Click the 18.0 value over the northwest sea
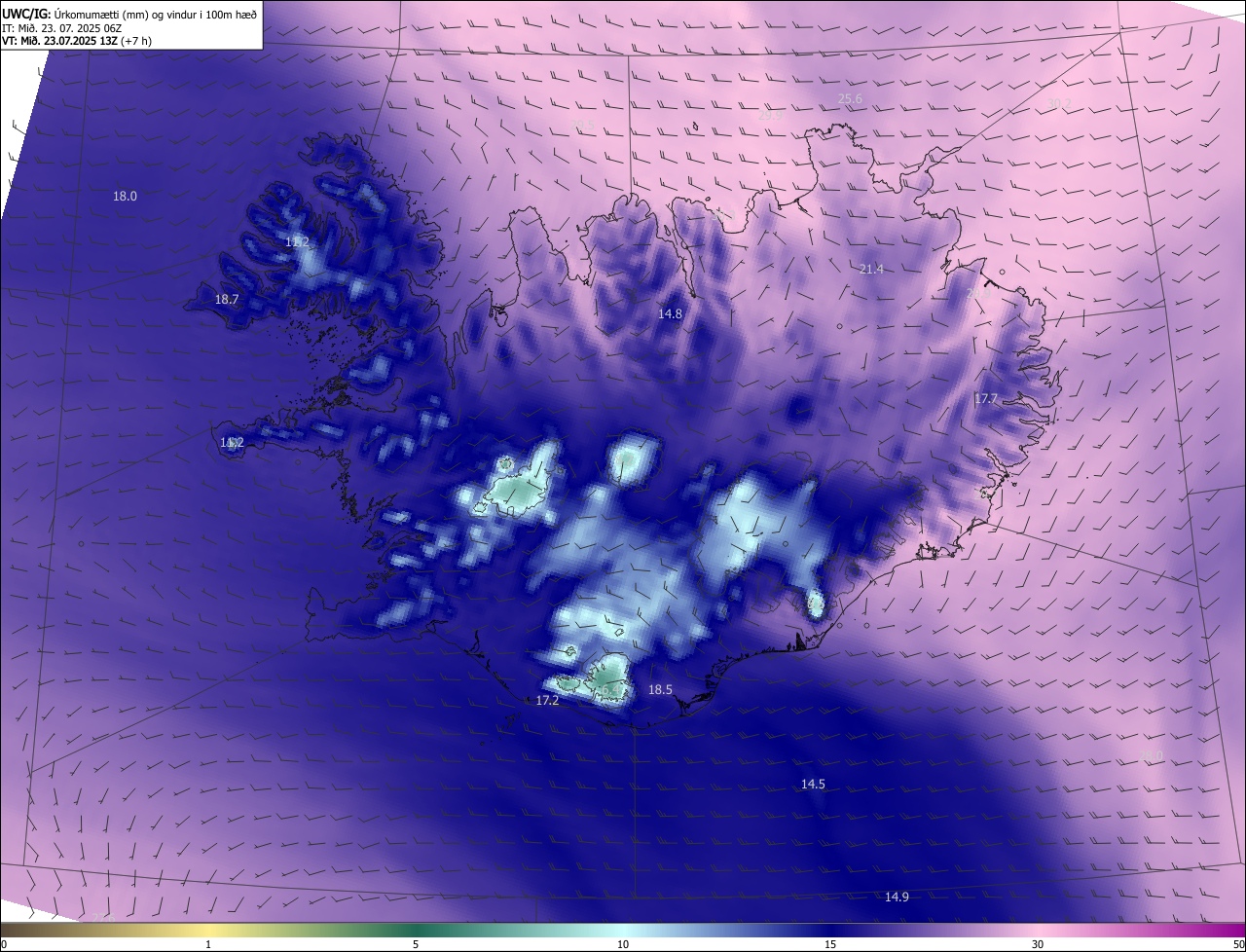The width and height of the screenshot is (1246, 952). 125,196
